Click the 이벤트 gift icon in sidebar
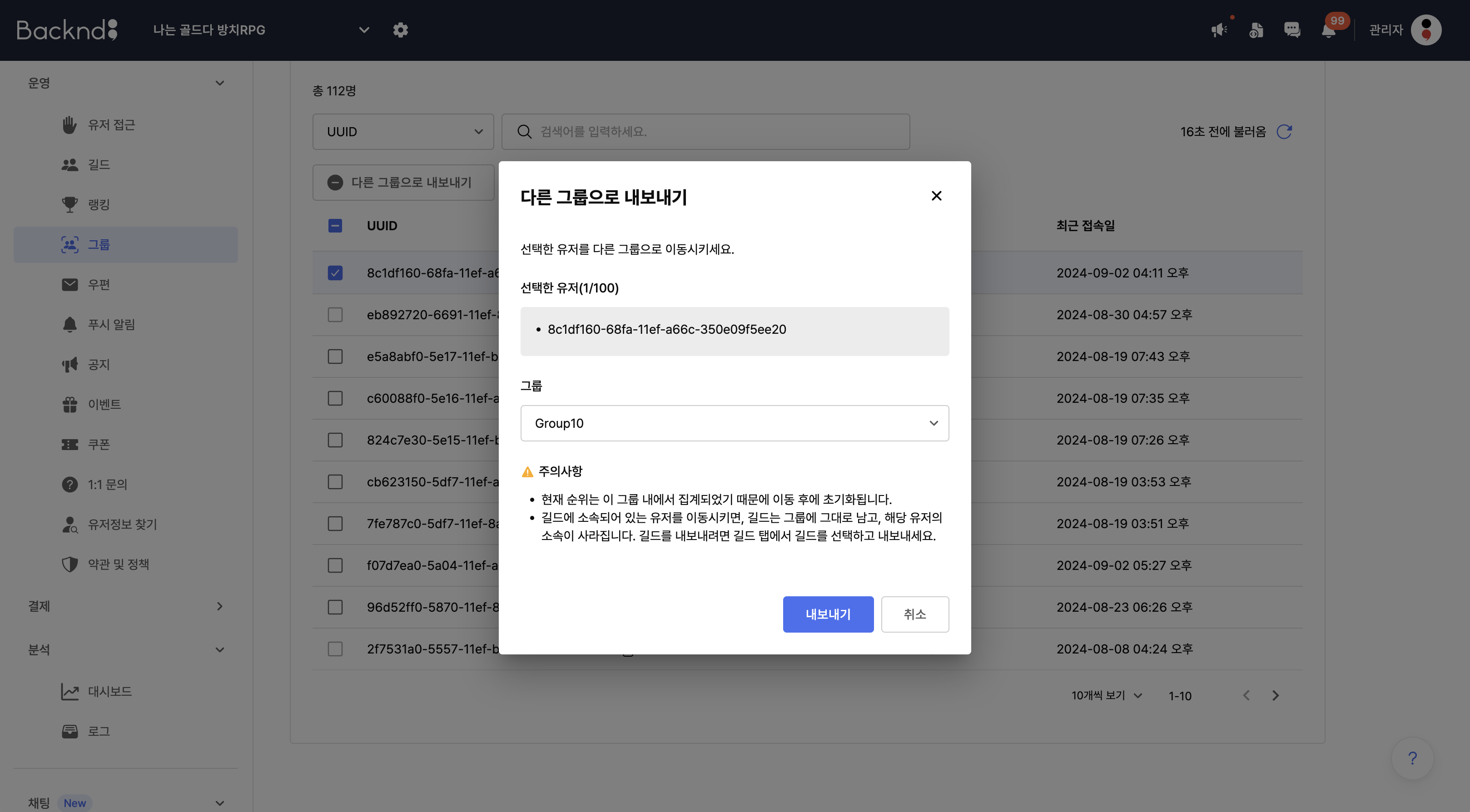Screen dimensions: 1470x812 [x=70, y=405]
